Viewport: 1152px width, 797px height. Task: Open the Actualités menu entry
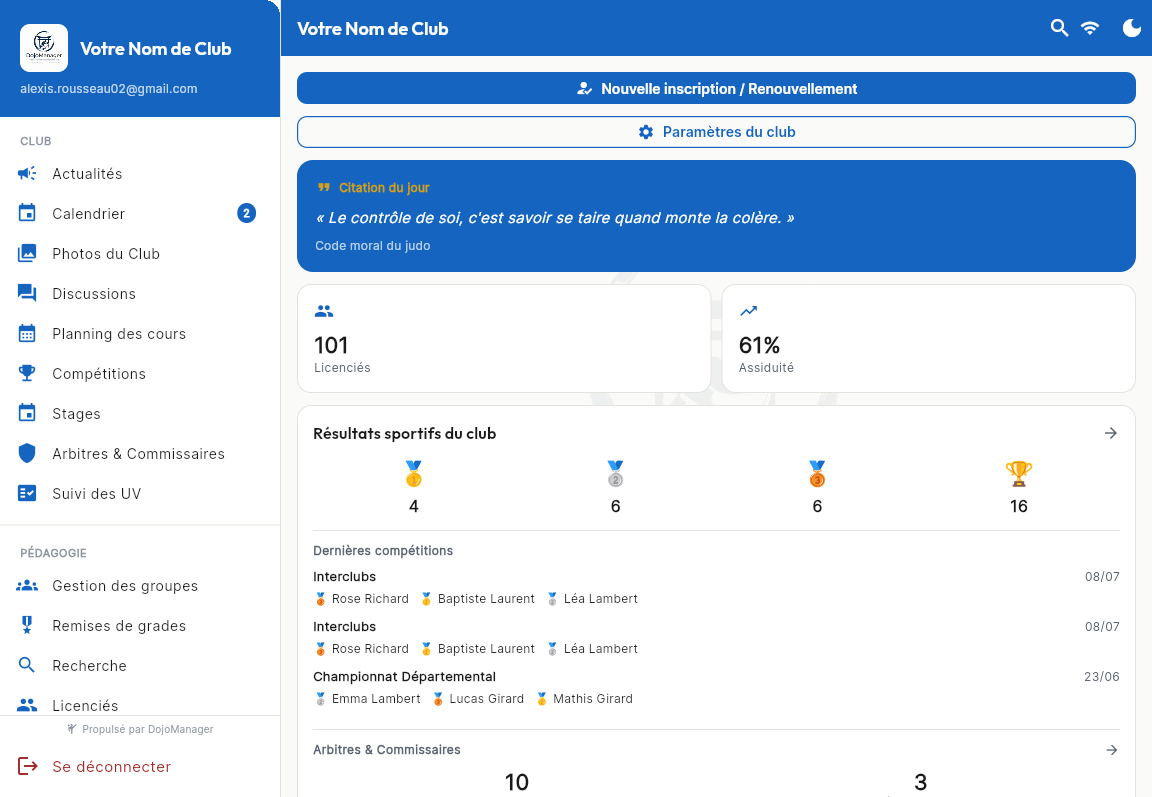coord(140,173)
